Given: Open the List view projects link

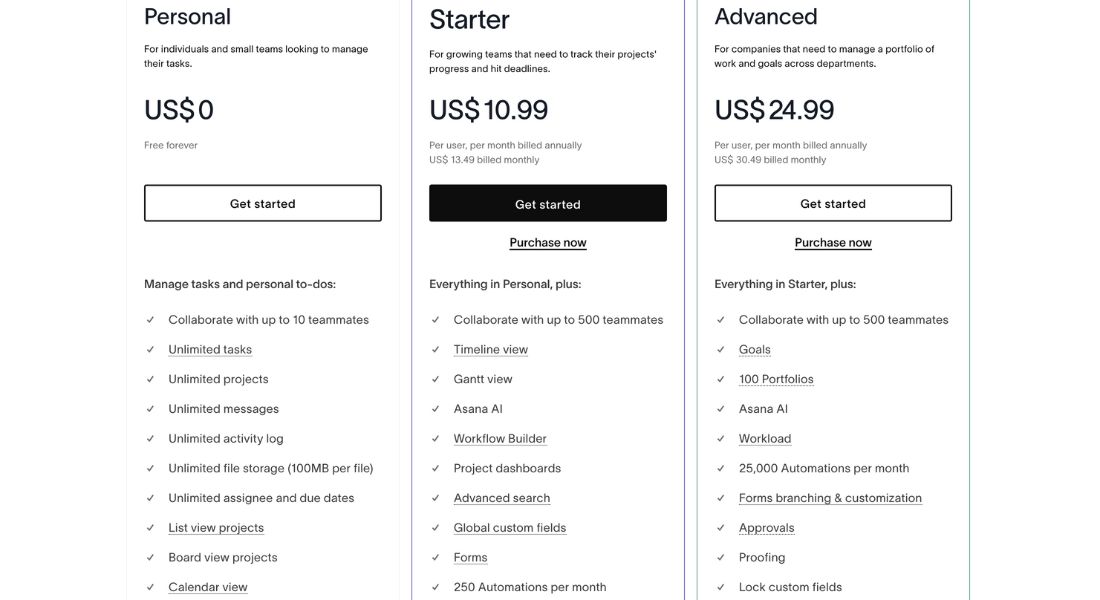Looking at the screenshot, I should pyautogui.click(x=216, y=528).
